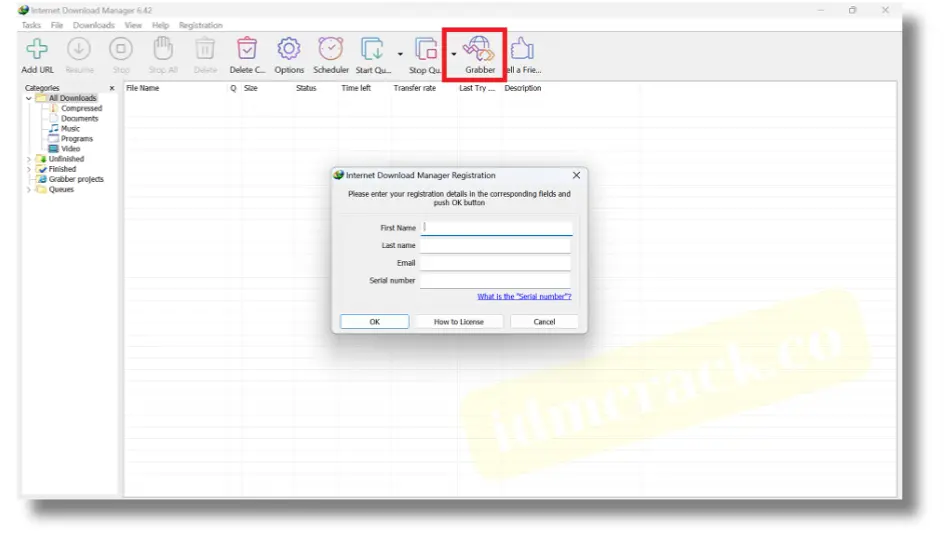Sort by Size column header
Screen dimensions: 950x534
click(x=250, y=88)
